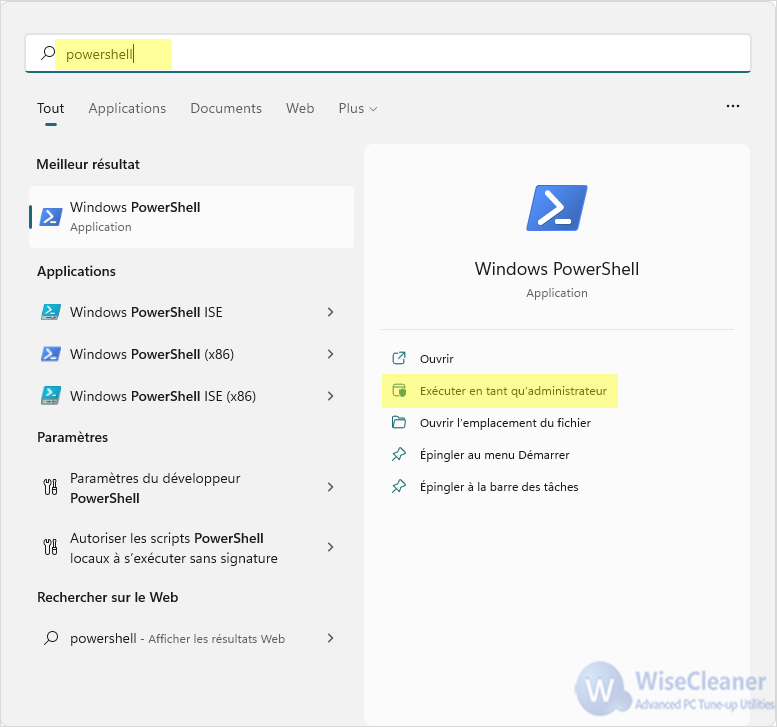
Task: Select Windows PowerShell ISE (x86) result text
Action: pyautogui.click(x=163, y=396)
